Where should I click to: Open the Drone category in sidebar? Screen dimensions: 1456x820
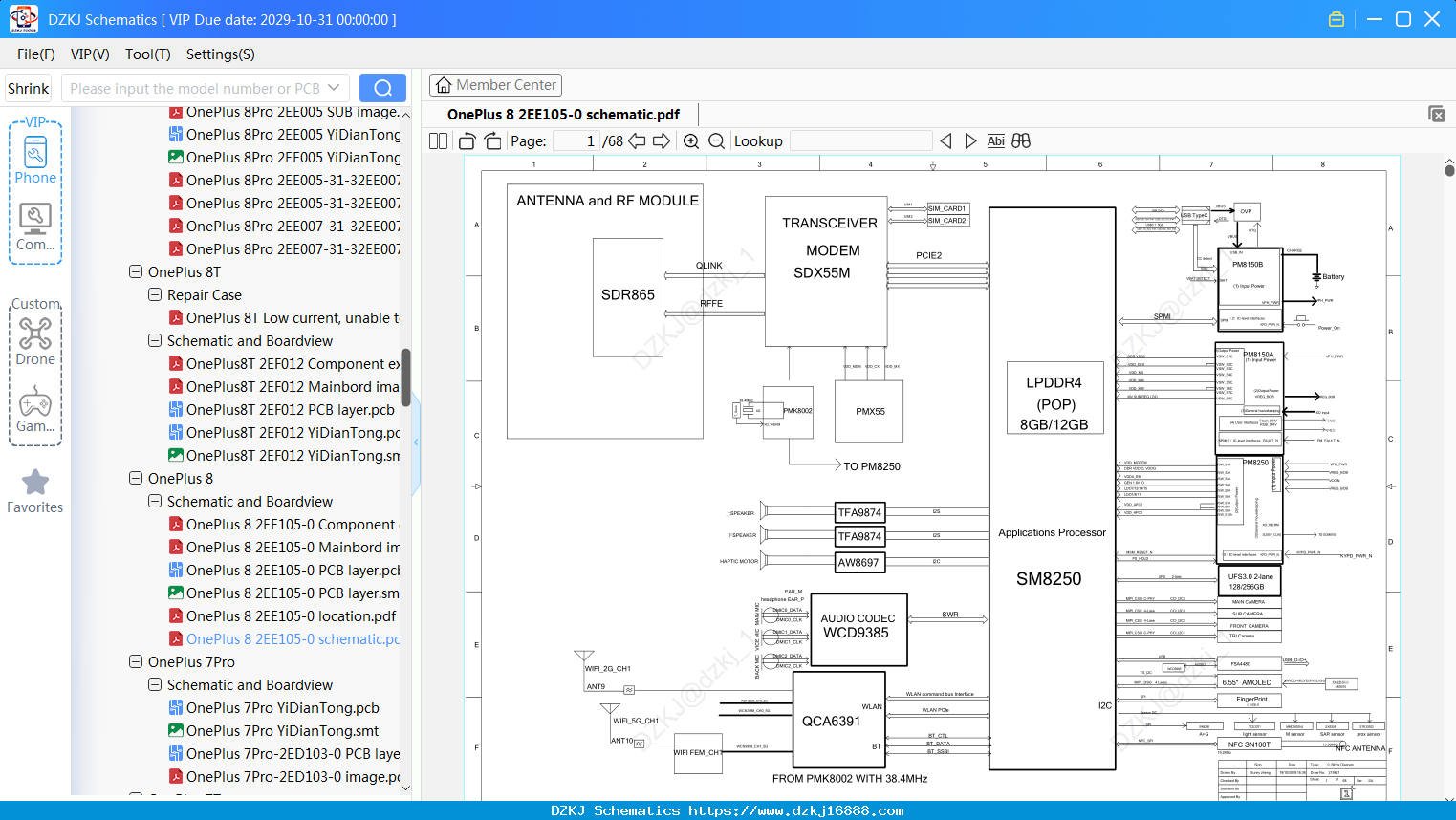point(35,341)
